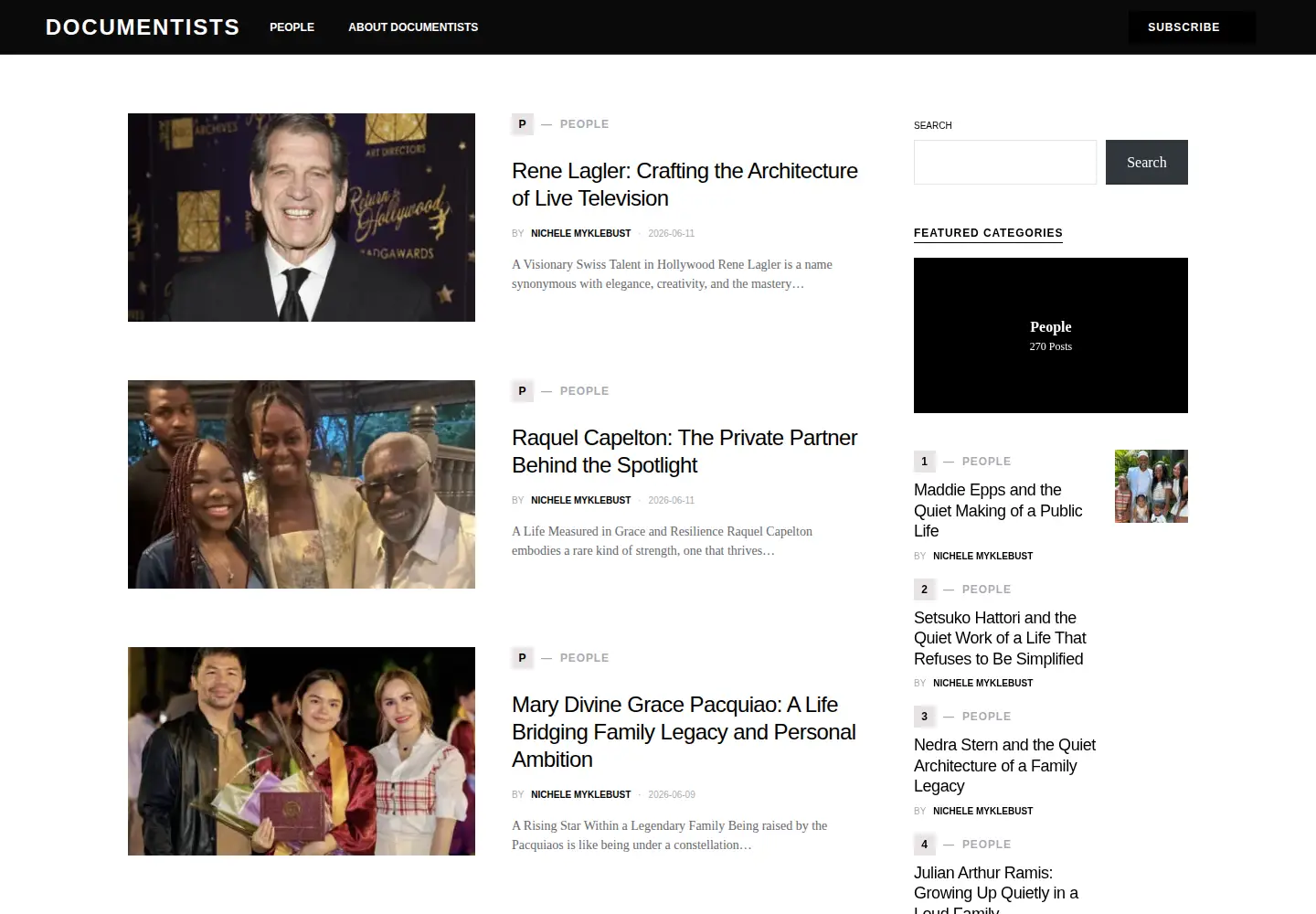1316x914 pixels.
Task: Open the Raquel Capelton article thumbnail
Action: 302,484
